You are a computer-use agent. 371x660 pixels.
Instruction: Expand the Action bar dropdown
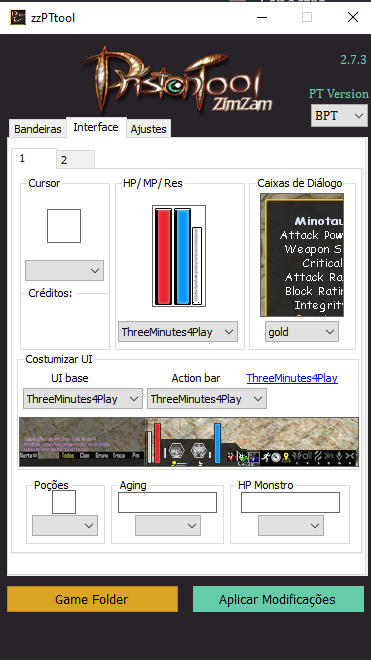click(x=207, y=399)
